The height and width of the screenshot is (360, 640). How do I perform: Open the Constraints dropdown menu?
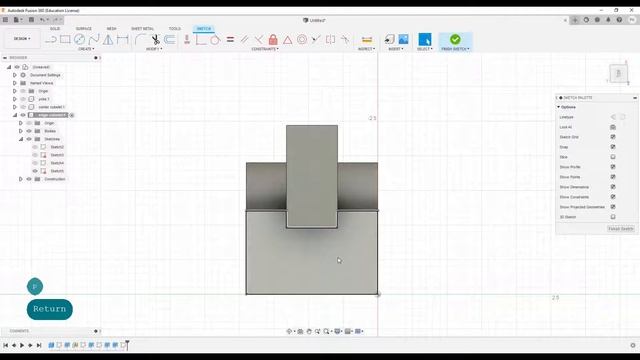point(265,49)
